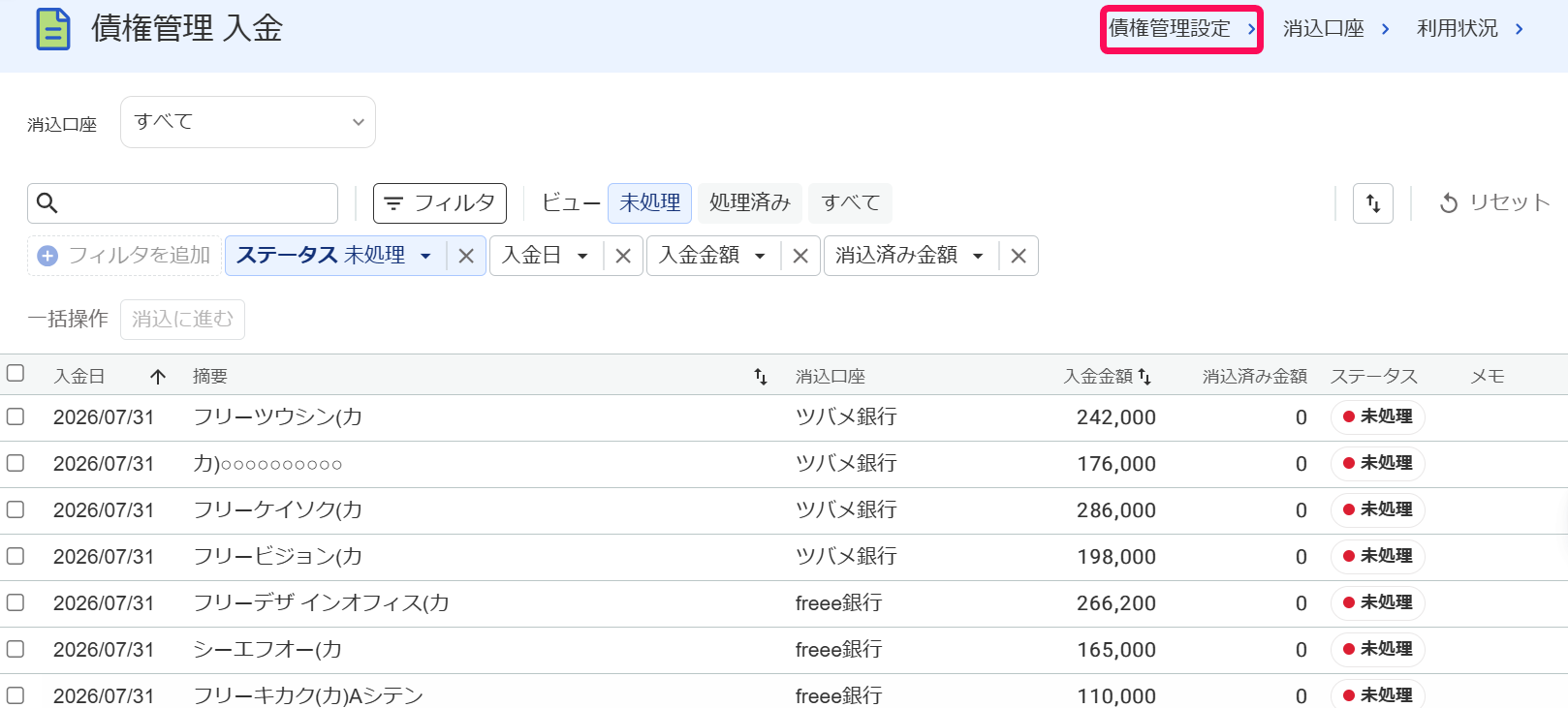Open the 消込口座 すべて dropdown
Screen dimensions: 1568x708
[x=248, y=122]
